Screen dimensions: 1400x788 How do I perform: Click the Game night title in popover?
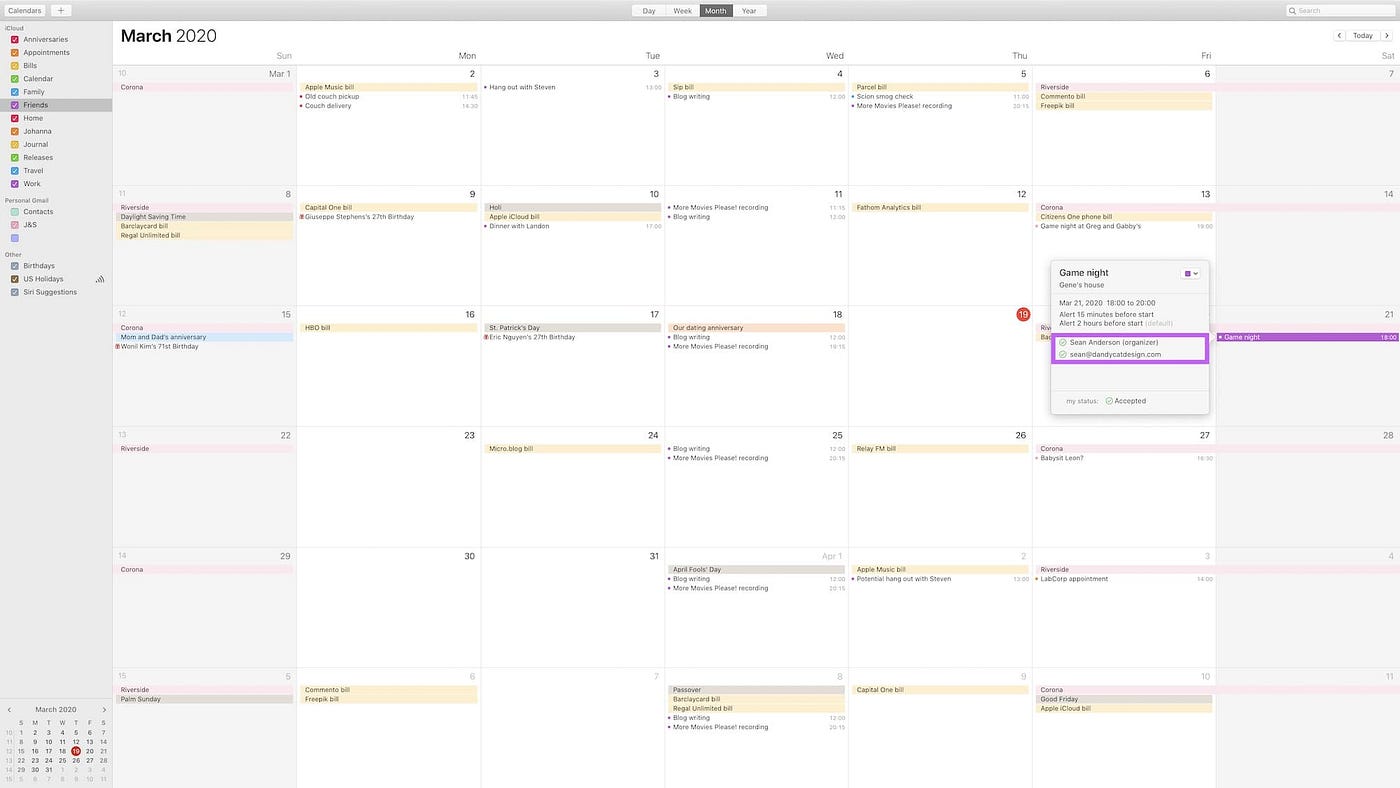(x=1084, y=273)
